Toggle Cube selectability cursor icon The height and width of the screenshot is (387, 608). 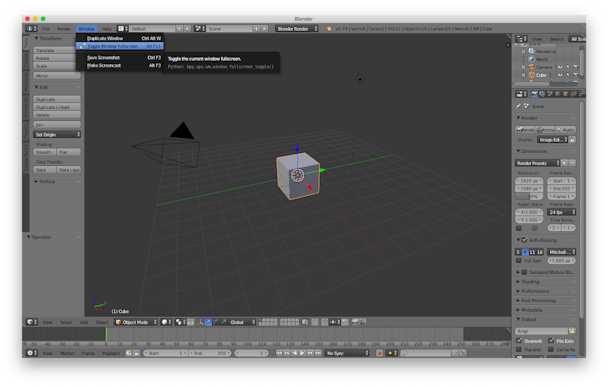568,75
